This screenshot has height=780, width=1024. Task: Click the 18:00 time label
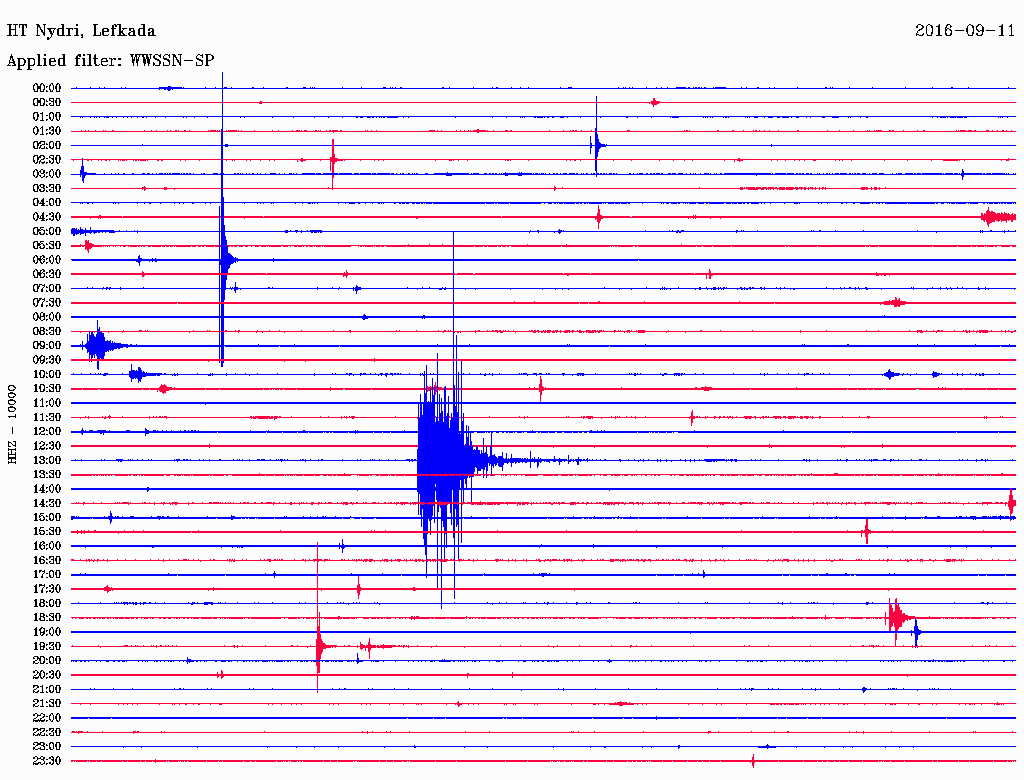pyautogui.click(x=47, y=604)
